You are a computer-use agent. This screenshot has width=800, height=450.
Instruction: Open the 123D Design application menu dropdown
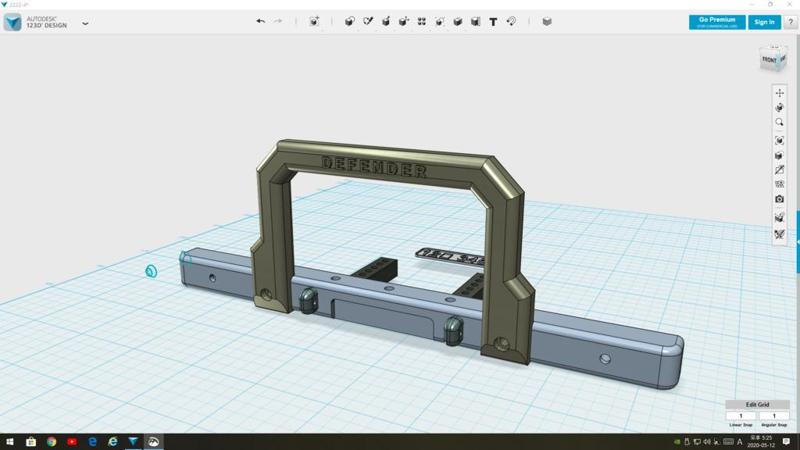coord(85,23)
